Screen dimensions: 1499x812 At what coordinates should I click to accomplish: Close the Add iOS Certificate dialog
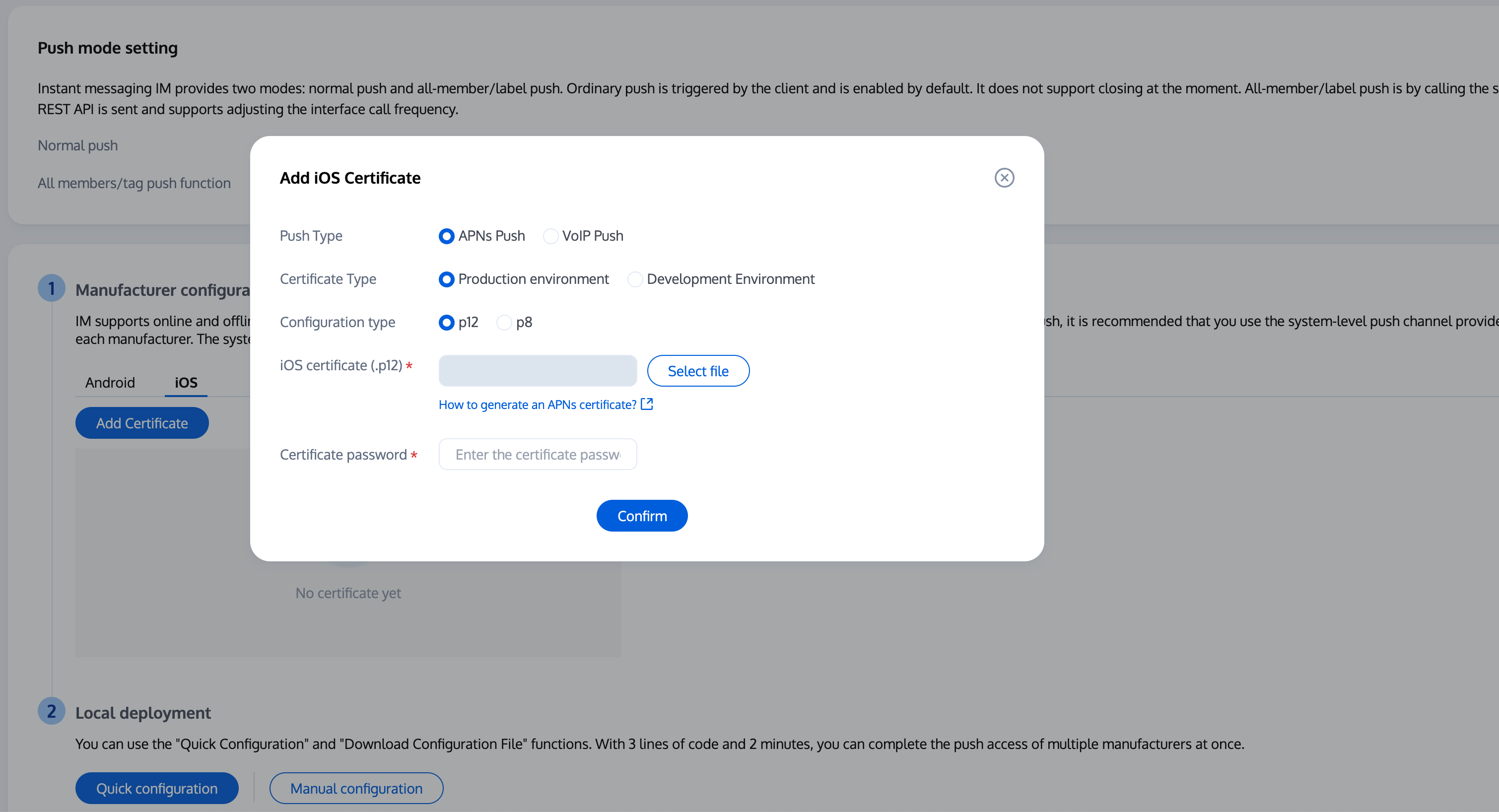click(x=1004, y=178)
